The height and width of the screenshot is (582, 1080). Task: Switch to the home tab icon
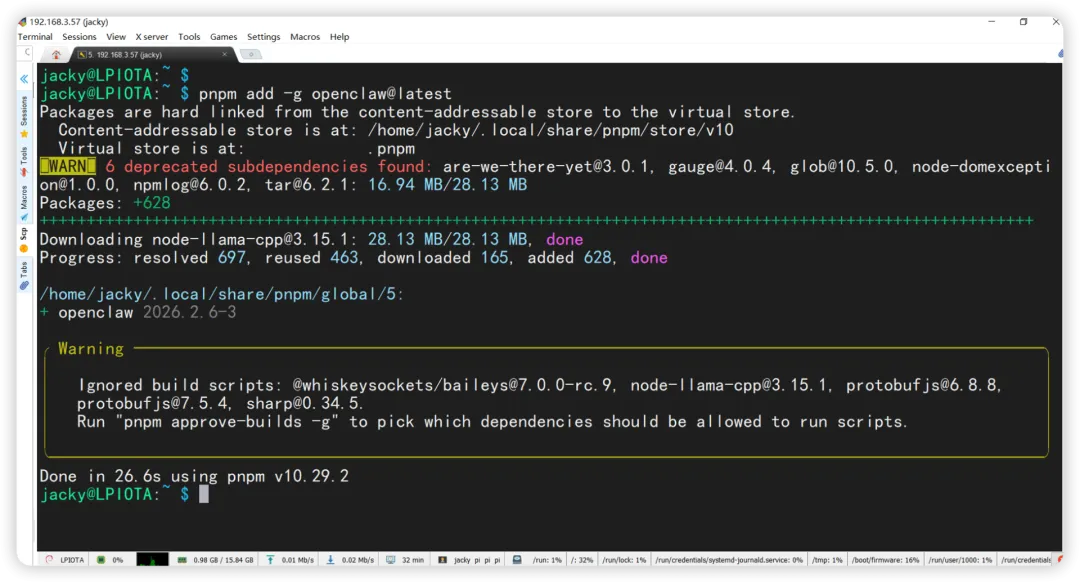point(56,54)
